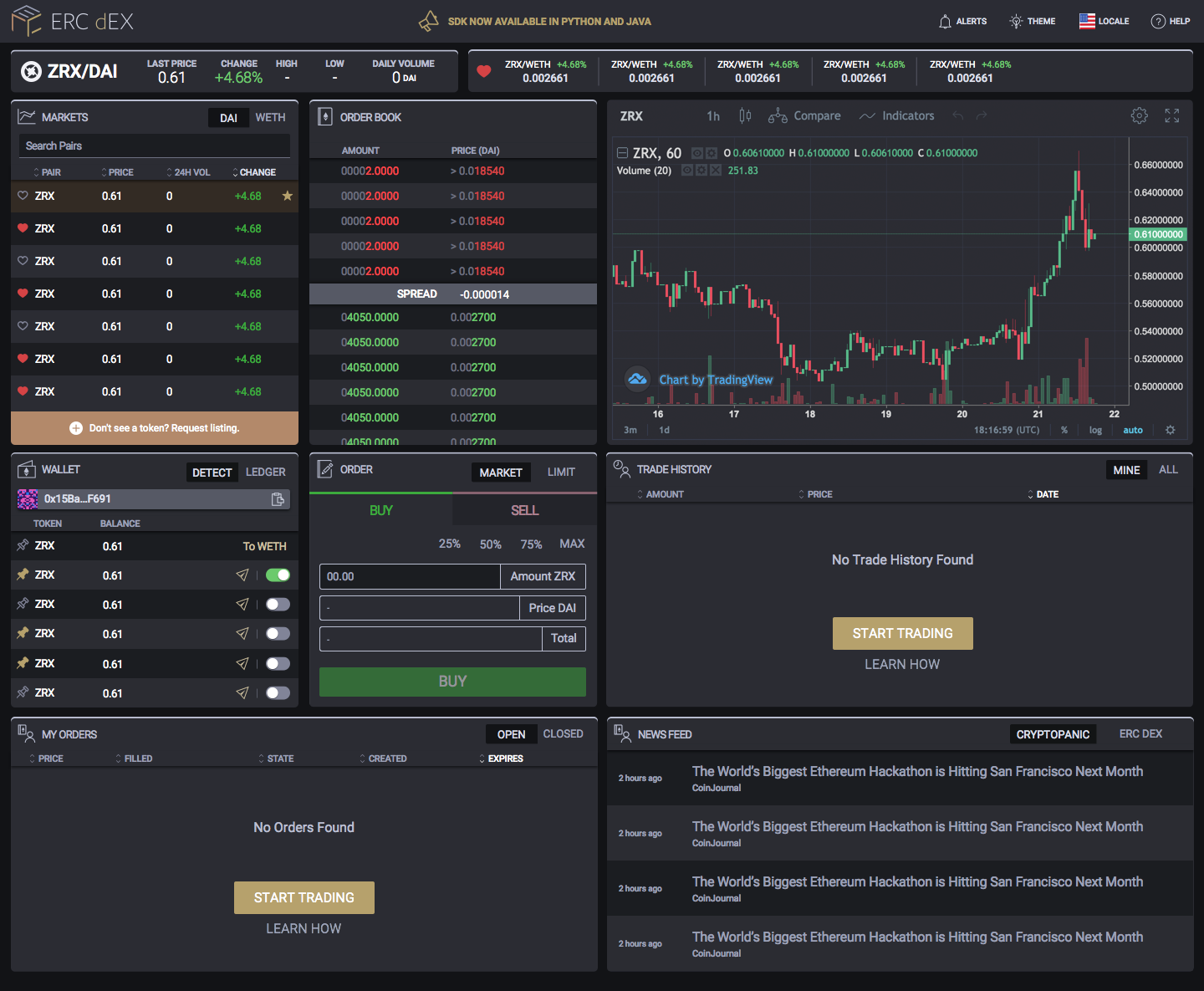Open the 1h timeframe selector
The width and height of the screenshot is (1204, 991).
pyautogui.click(x=712, y=115)
